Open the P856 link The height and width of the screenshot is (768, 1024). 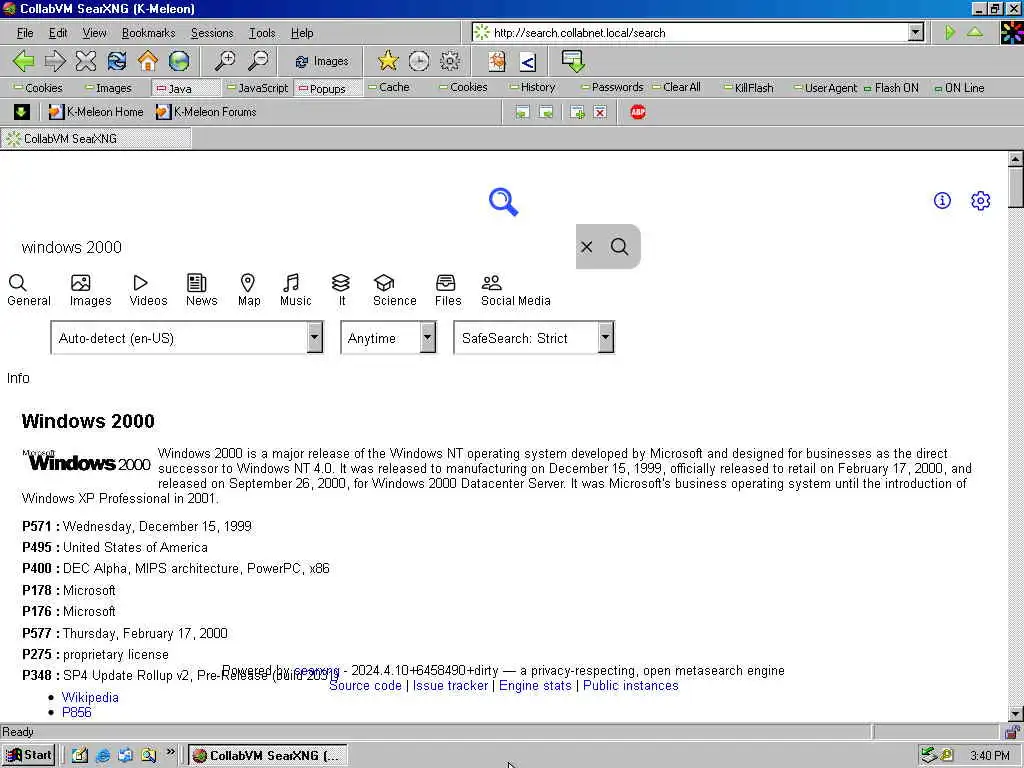[x=76, y=712]
